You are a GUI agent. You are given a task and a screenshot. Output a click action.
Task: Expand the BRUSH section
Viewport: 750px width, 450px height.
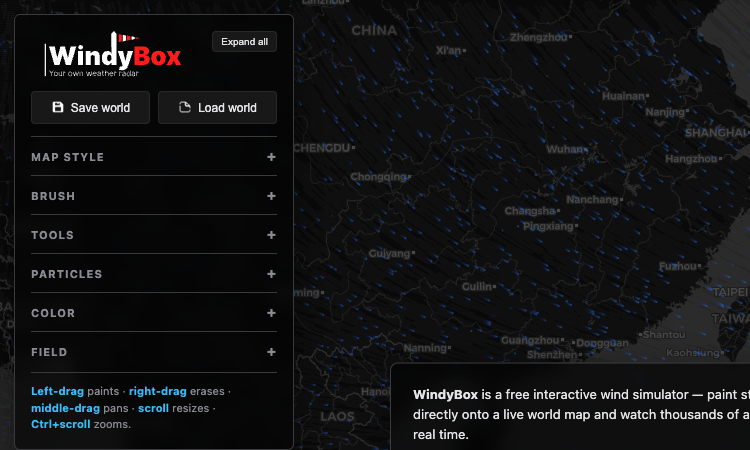154,196
